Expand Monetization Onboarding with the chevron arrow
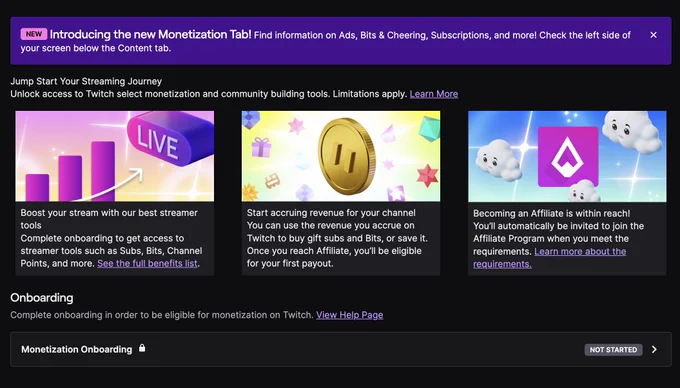The width and height of the screenshot is (680, 388). tap(654, 349)
